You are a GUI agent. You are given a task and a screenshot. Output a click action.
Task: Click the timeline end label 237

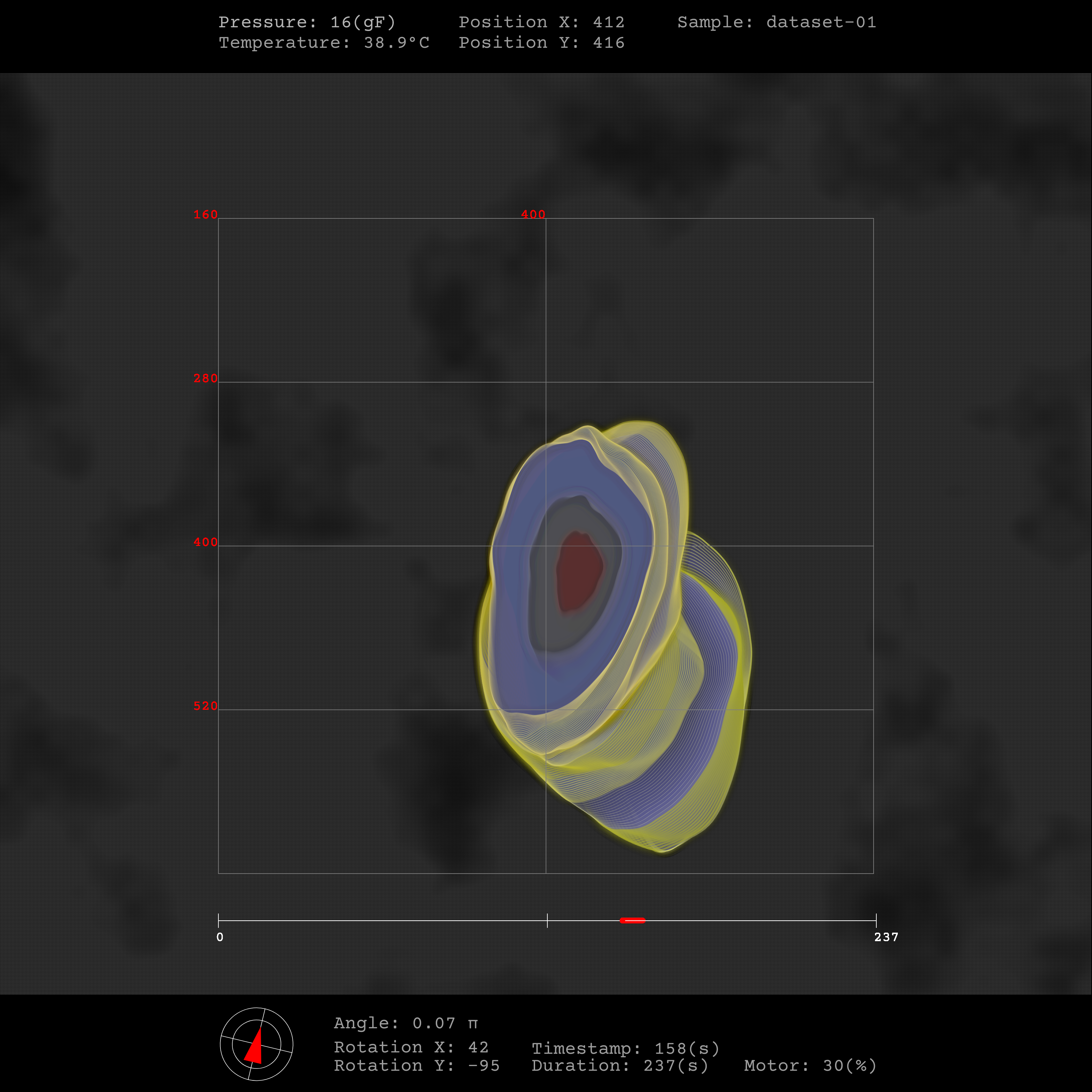(886, 937)
